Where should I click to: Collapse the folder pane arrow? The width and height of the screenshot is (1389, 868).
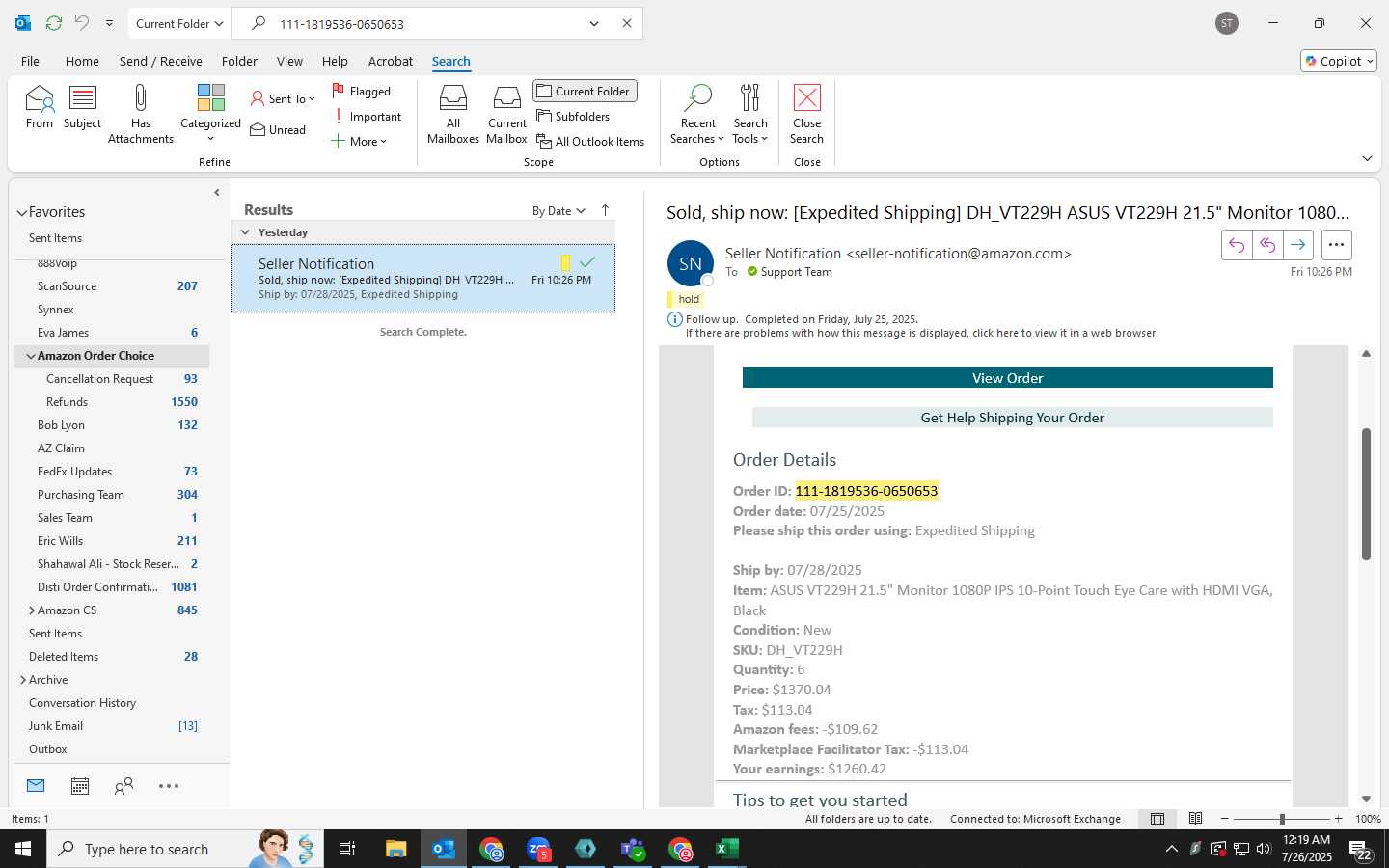216,193
